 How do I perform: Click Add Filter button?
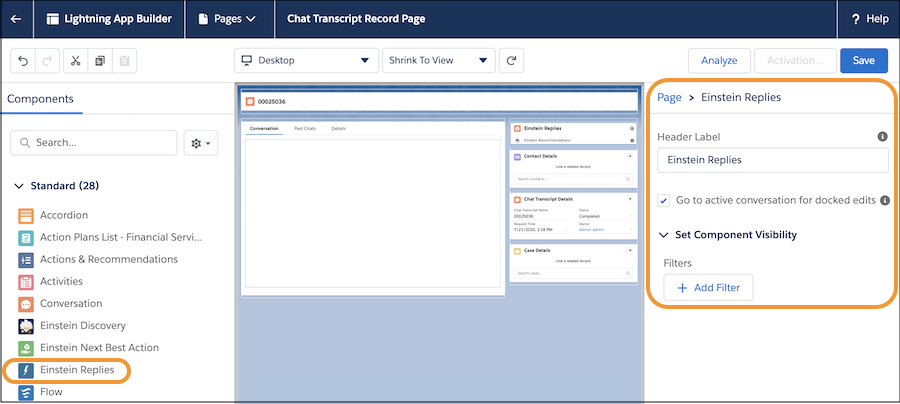click(x=708, y=288)
